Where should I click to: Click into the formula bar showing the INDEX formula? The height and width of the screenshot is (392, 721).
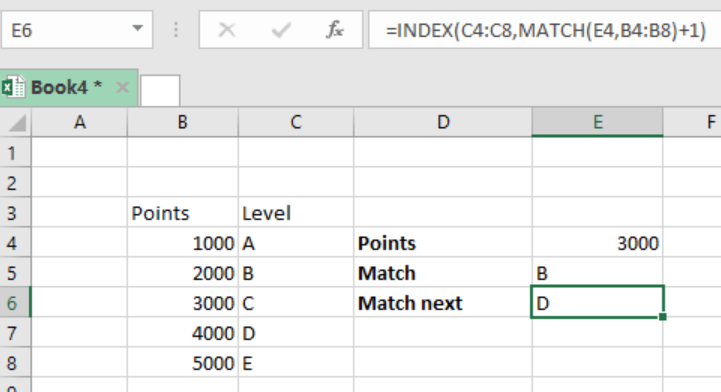(545, 30)
